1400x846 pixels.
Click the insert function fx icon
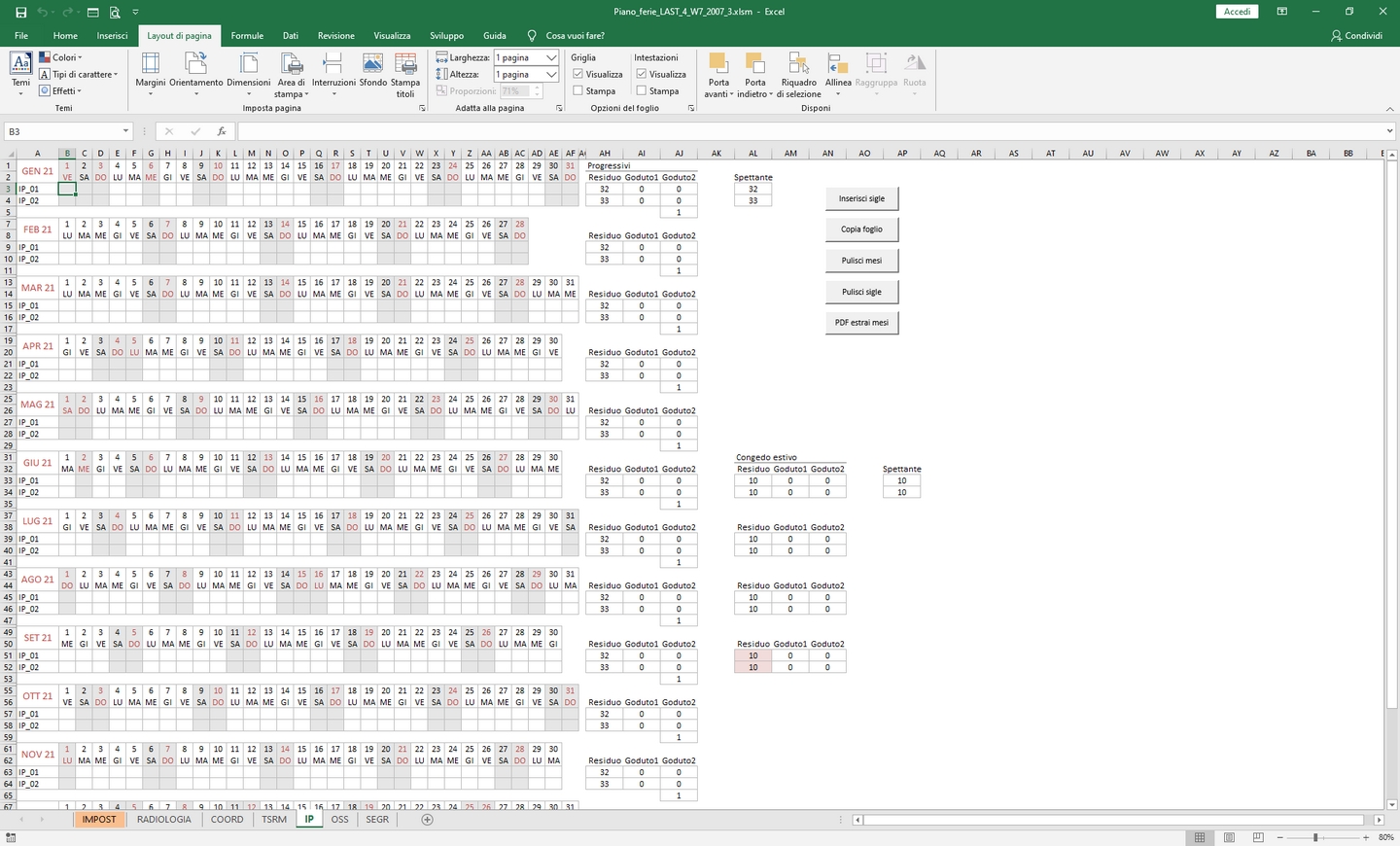point(222,131)
